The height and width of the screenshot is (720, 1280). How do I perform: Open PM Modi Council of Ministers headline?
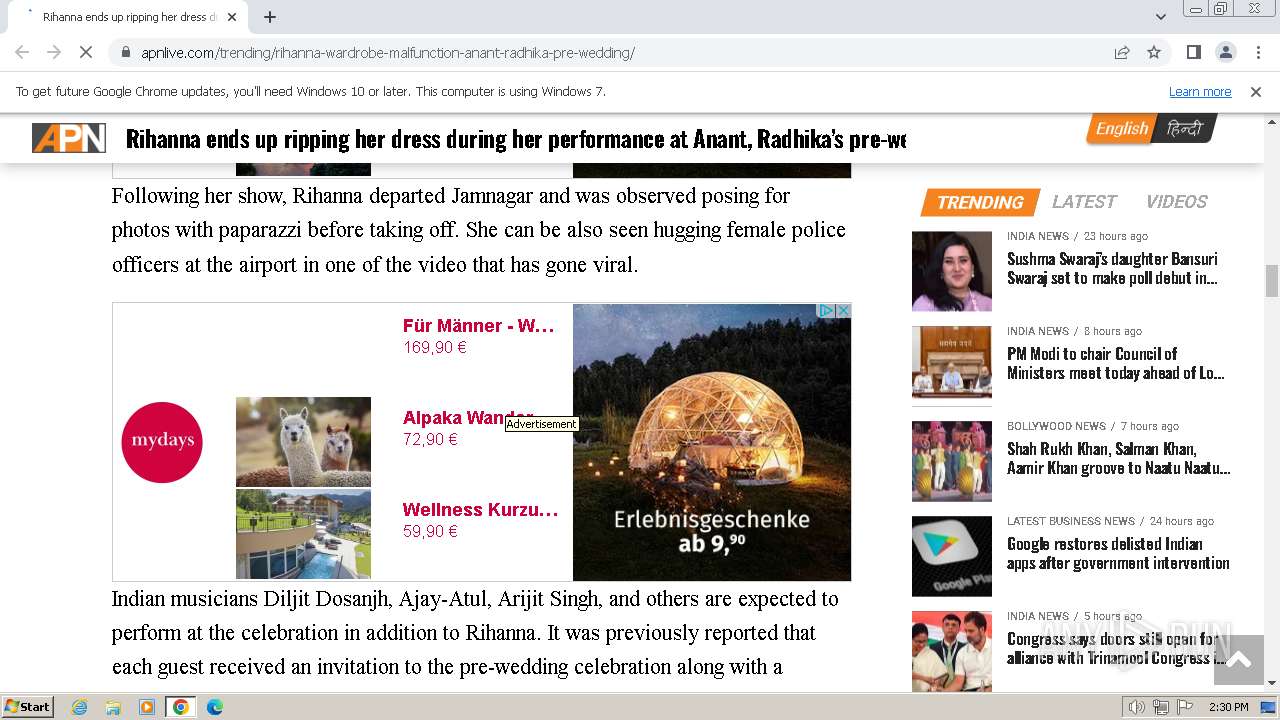pos(1116,363)
